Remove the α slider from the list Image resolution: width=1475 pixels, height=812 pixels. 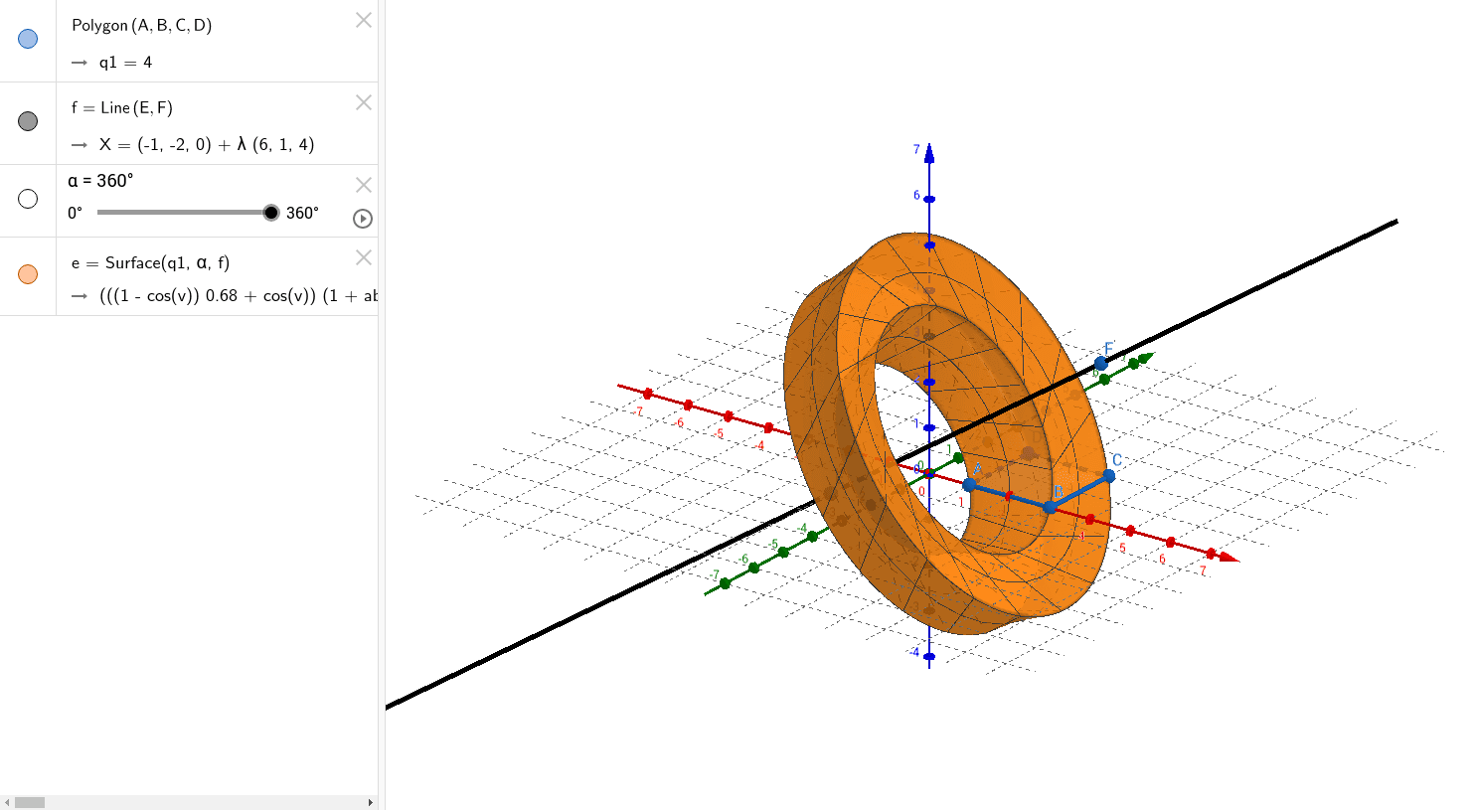coord(363,185)
